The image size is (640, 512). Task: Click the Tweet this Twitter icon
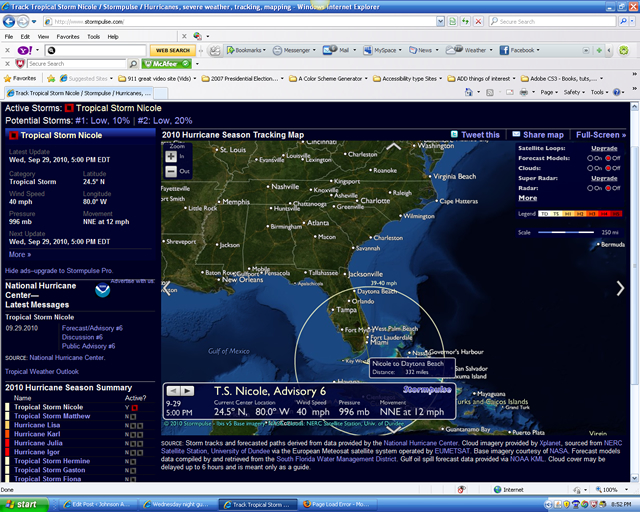click(x=454, y=134)
